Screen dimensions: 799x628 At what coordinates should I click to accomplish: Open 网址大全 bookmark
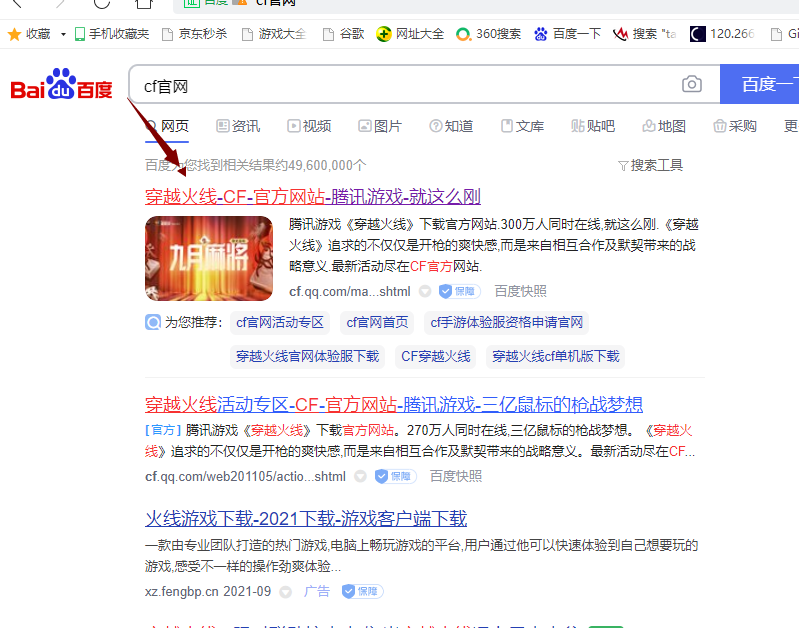pyautogui.click(x=410, y=34)
